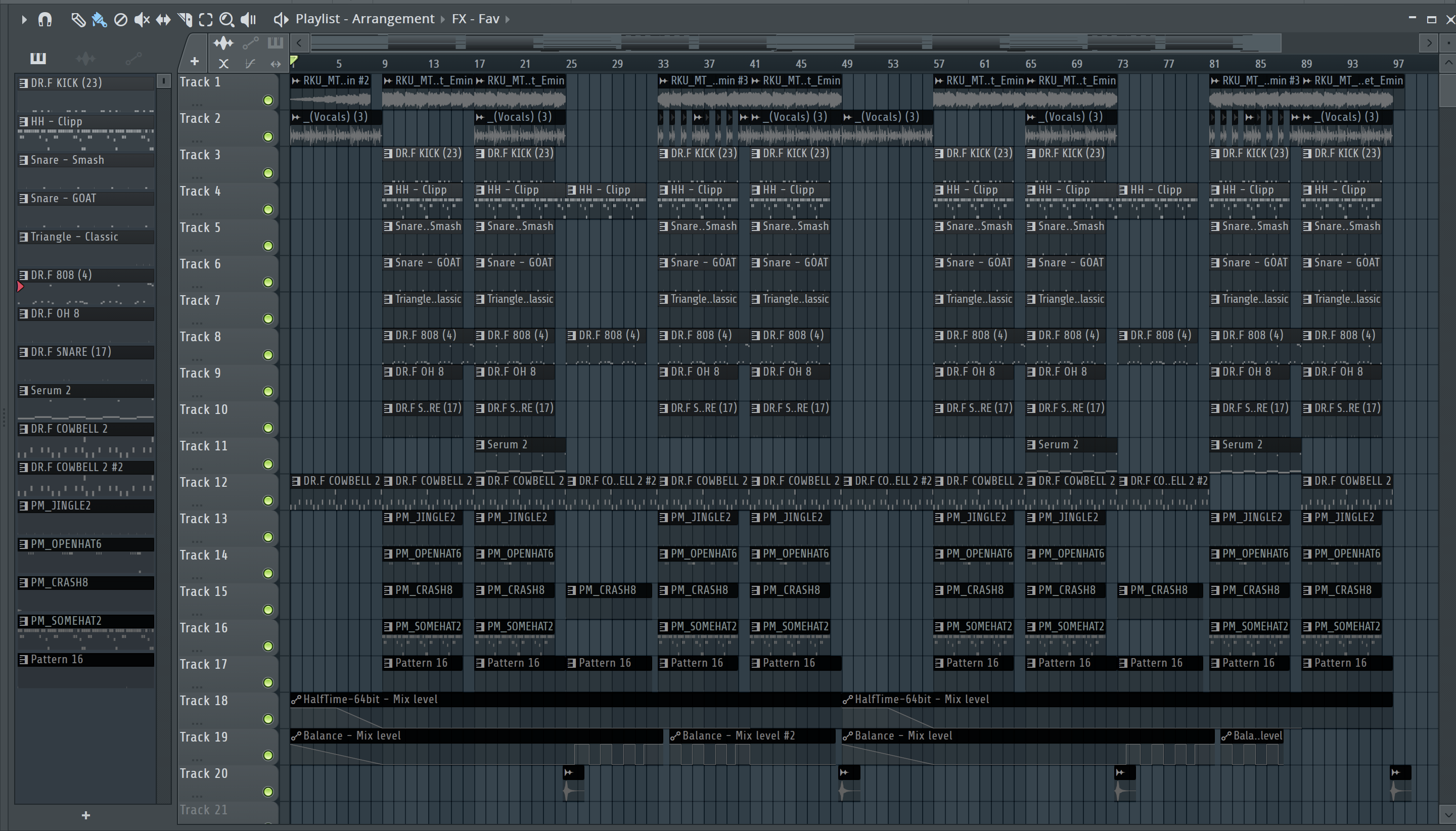Select the Select tool
The width and height of the screenshot is (1456, 831).
205,20
